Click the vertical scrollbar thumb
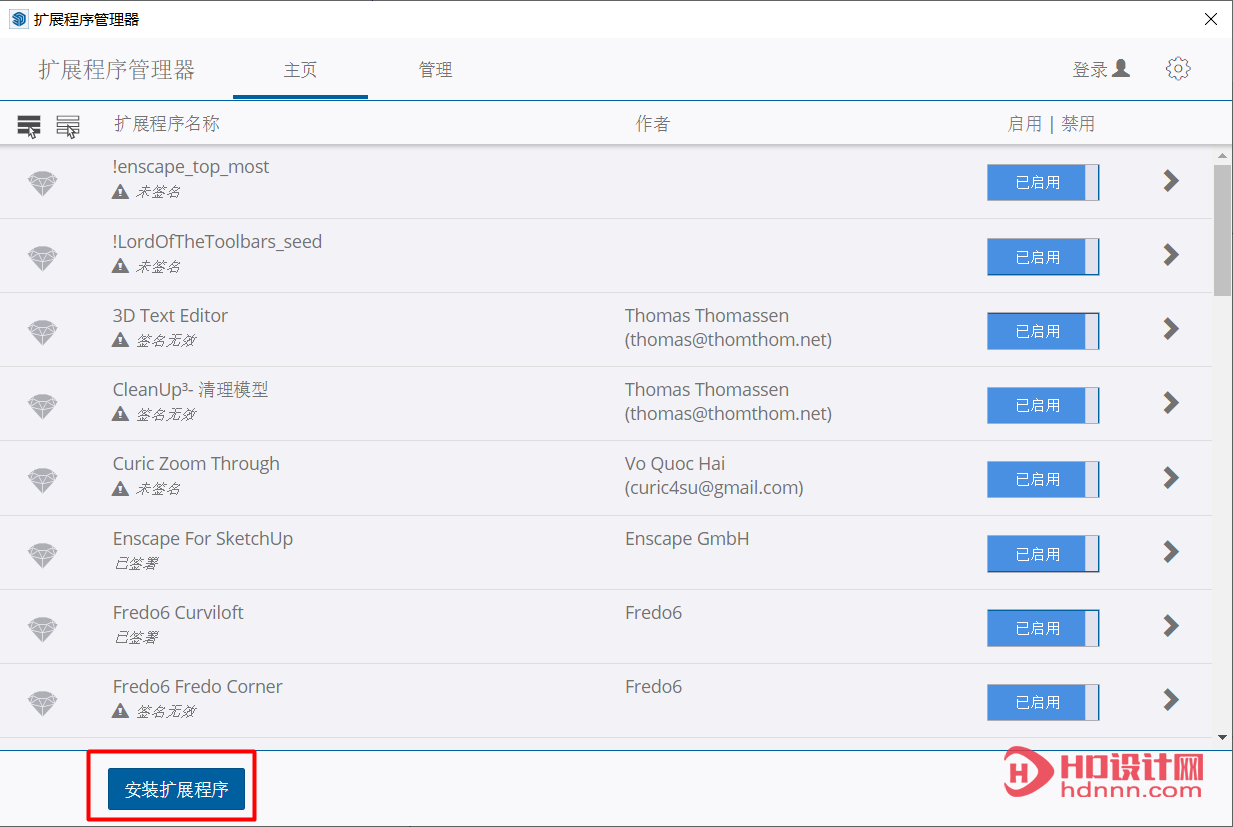 click(1222, 230)
